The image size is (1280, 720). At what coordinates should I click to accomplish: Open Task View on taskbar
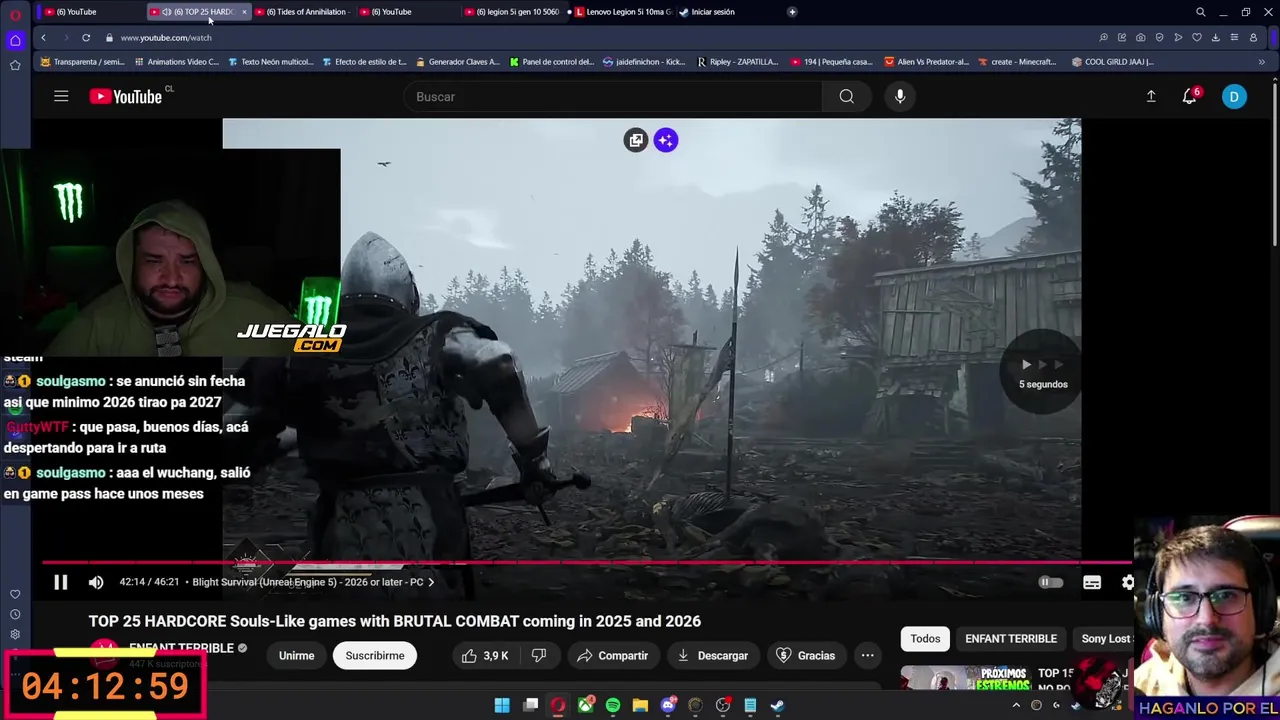coord(531,705)
